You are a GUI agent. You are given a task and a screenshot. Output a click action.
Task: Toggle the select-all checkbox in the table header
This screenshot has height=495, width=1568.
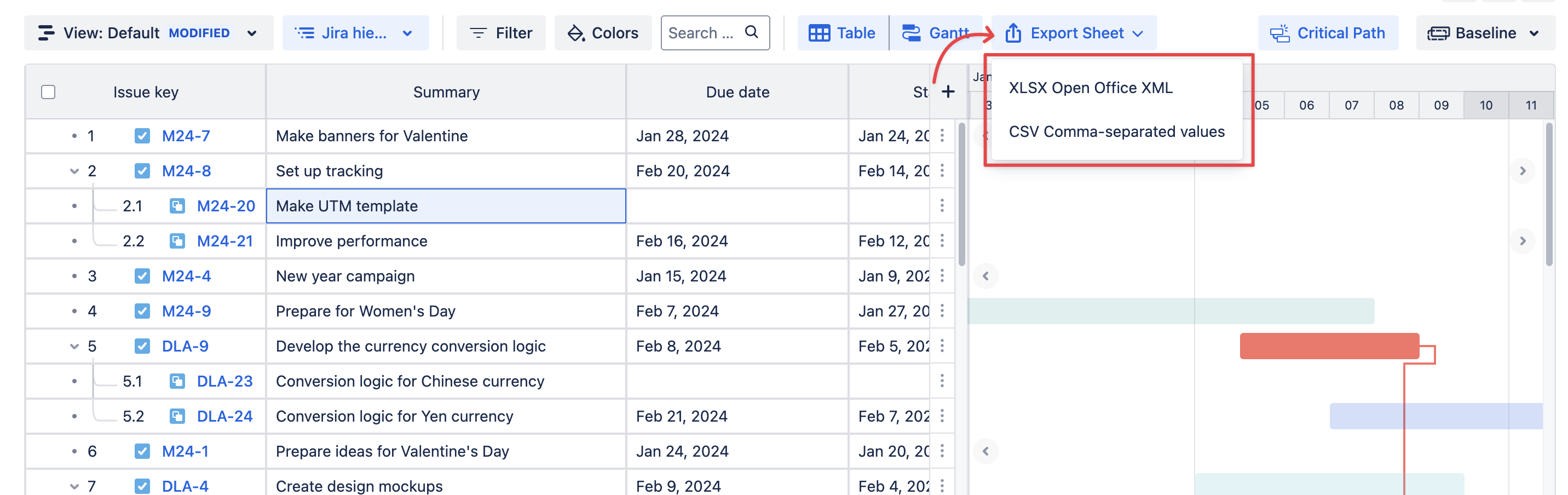point(48,92)
